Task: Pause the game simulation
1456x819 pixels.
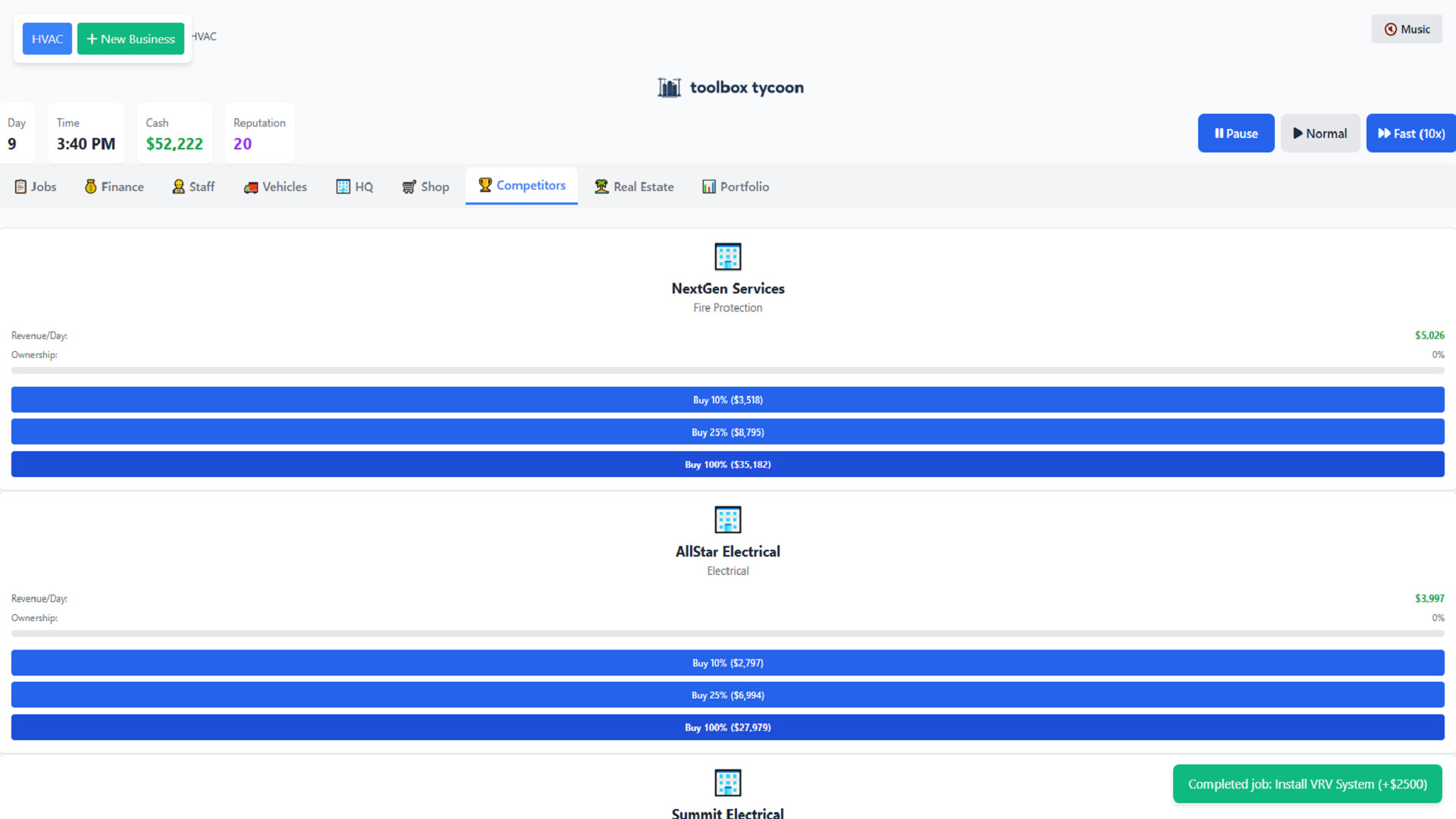Action: (x=1236, y=133)
